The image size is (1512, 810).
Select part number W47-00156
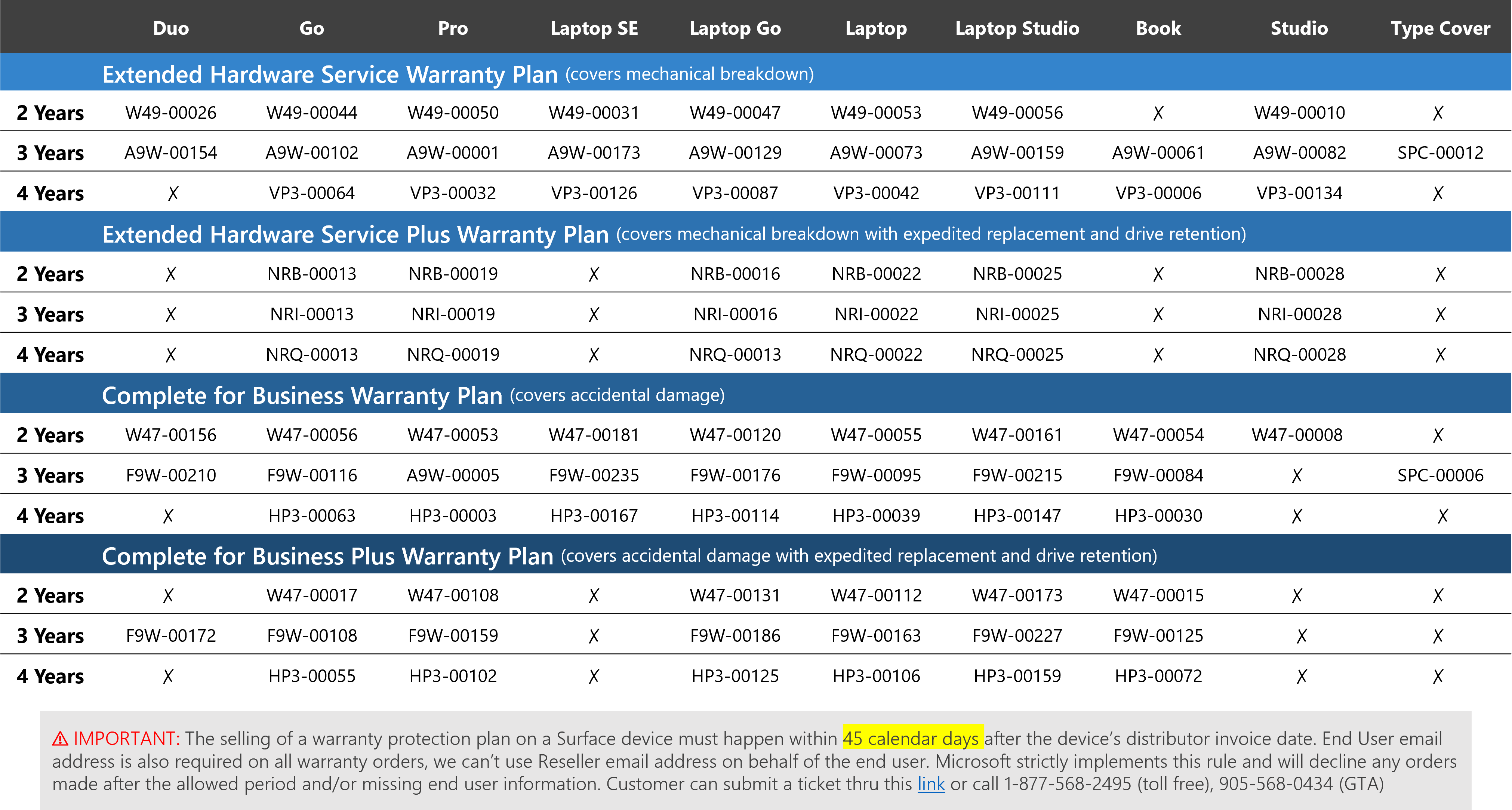click(171, 435)
